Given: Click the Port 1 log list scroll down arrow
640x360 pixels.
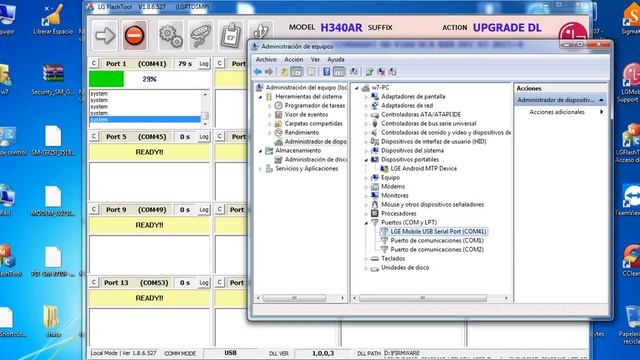Looking at the screenshot, I should click(205, 124).
